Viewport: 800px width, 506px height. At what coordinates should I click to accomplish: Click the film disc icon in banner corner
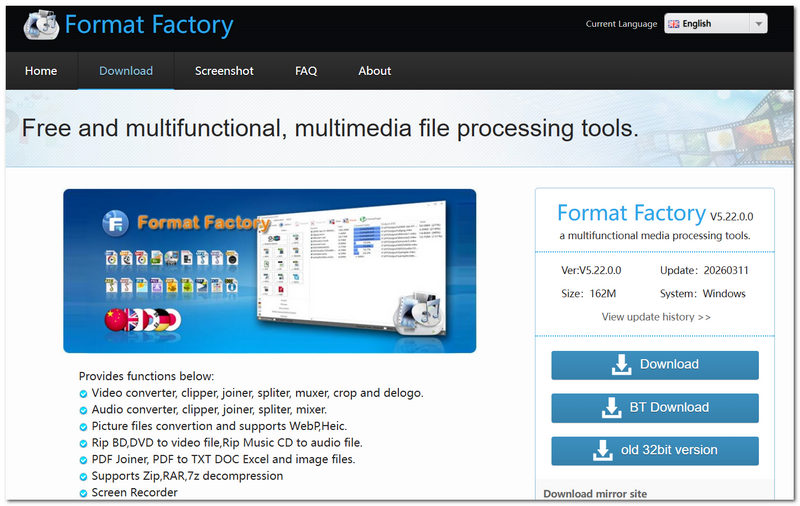(x=418, y=312)
